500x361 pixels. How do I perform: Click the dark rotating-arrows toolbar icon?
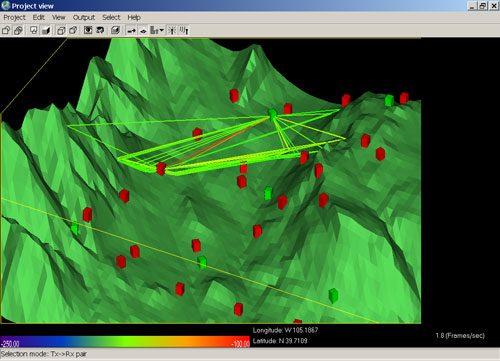tap(100, 31)
